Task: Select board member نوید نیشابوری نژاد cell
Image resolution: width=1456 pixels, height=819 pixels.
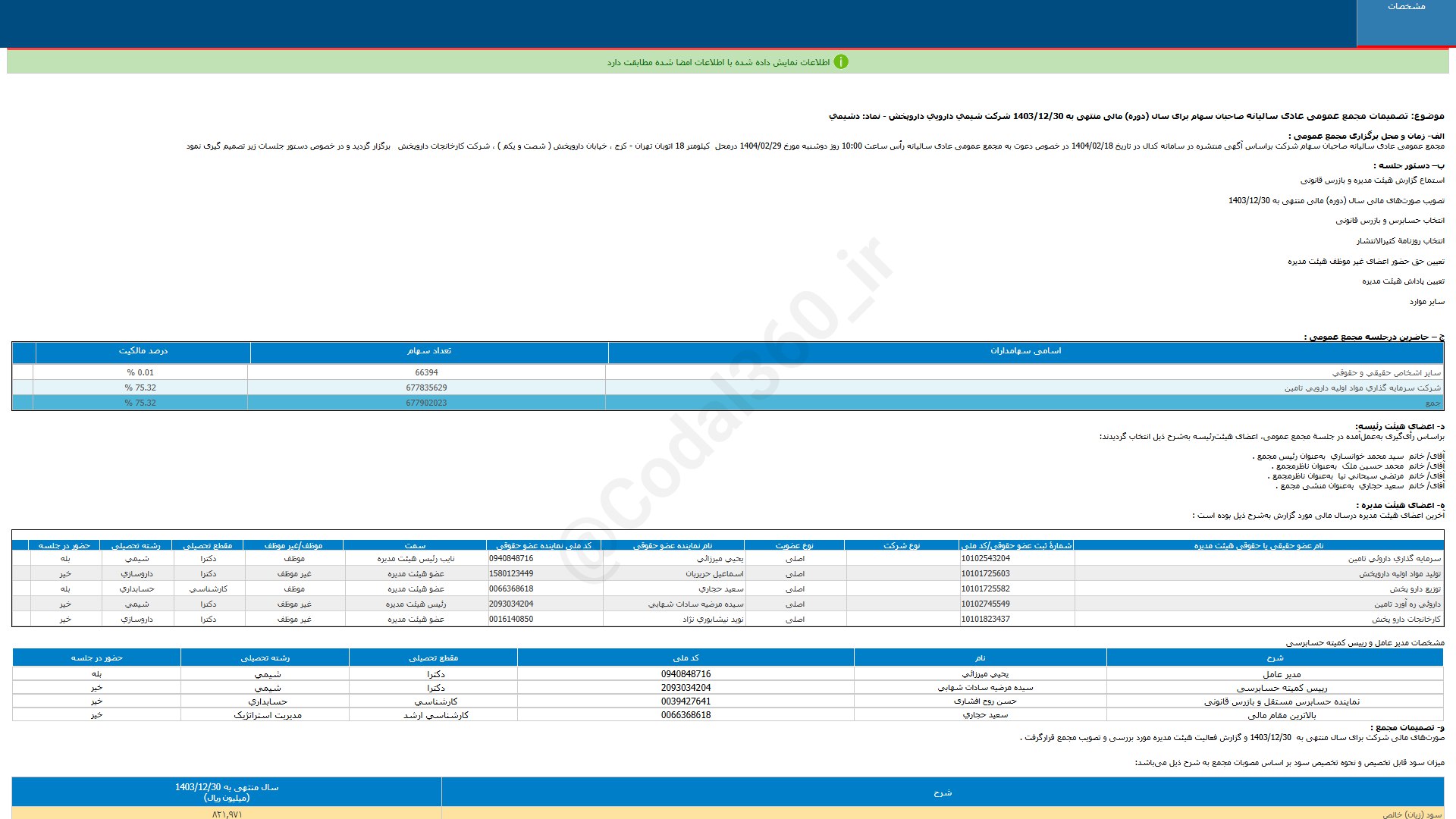Action: pos(712,620)
